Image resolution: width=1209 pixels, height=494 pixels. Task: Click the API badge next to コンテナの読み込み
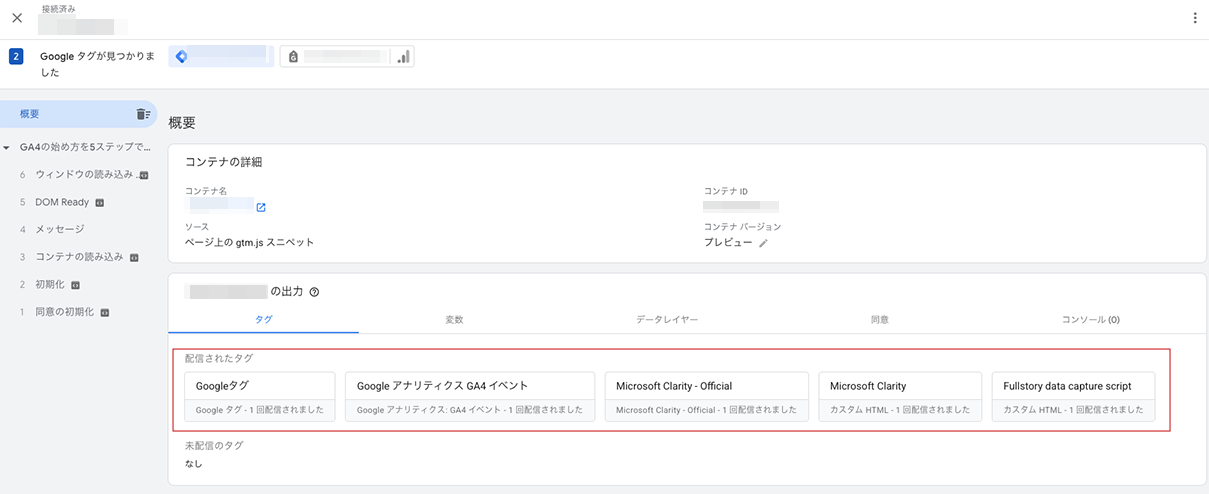pyautogui.click(x=134, y=258)
